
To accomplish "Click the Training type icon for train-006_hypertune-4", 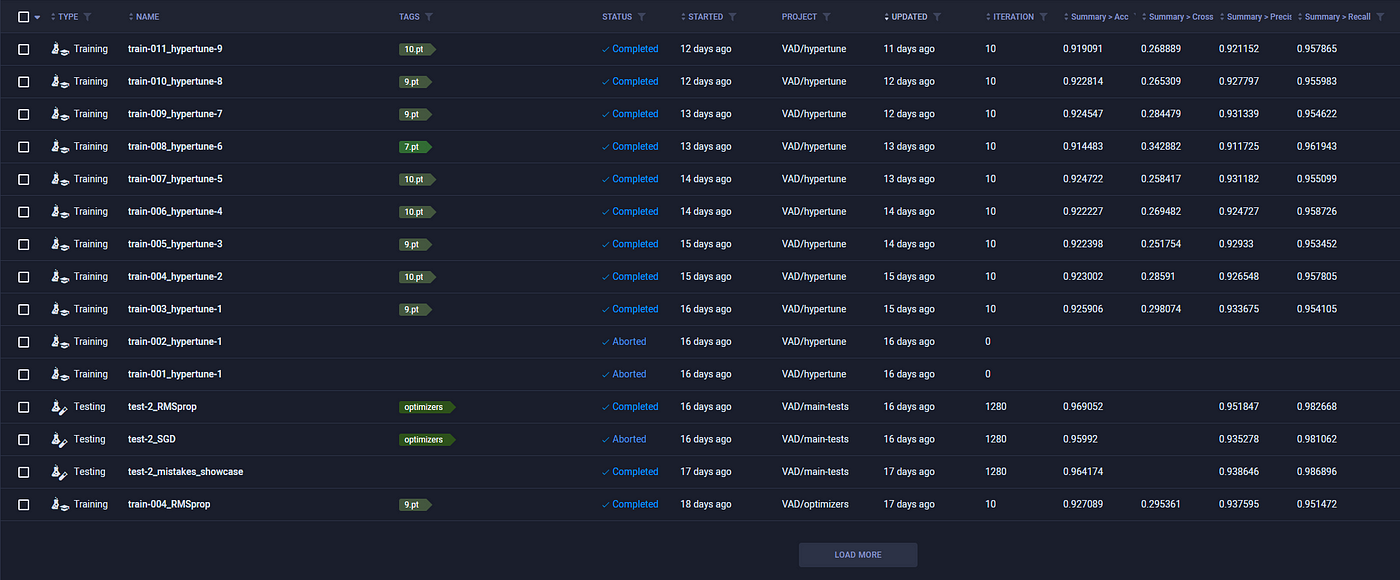I will tap(60, 211).
